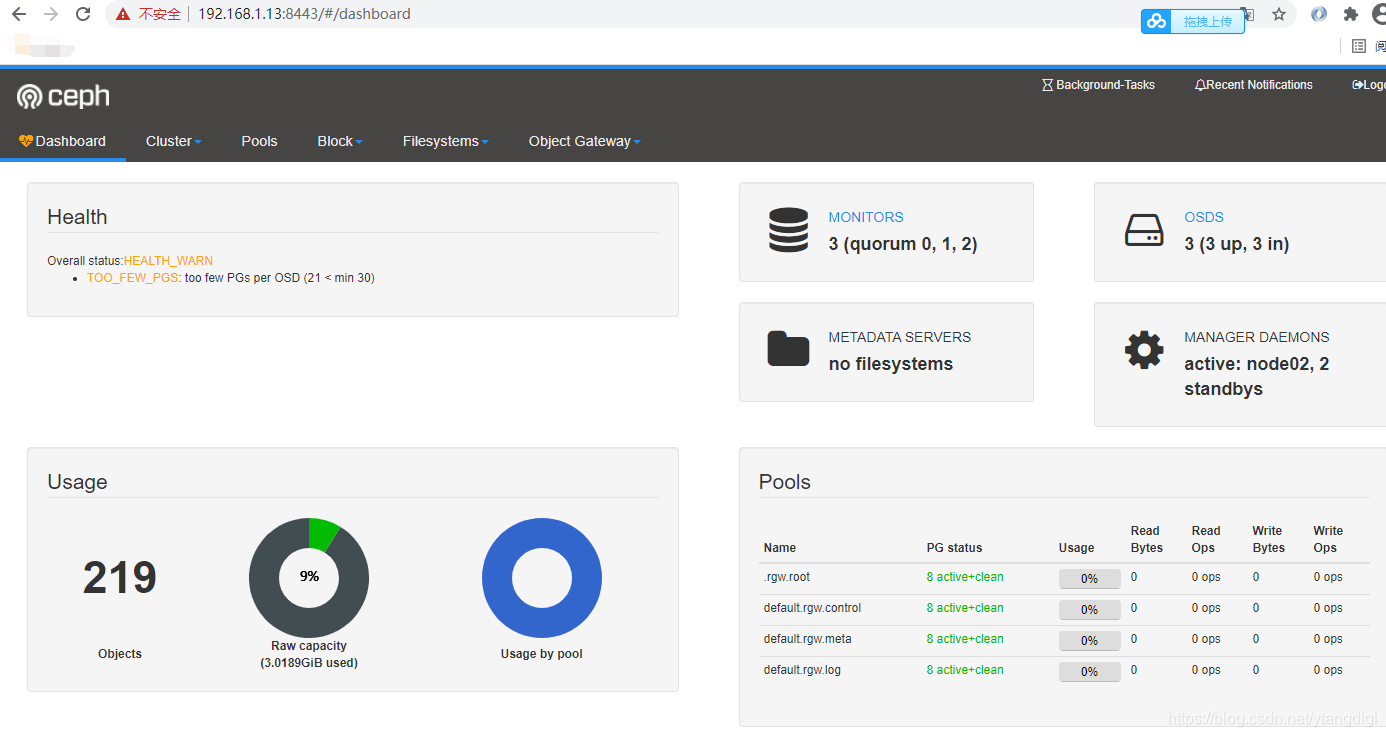Image resolution: width=1386 pixels, height=737 pixels.
Task: Click the not-secure warning triangle icon
Action: tap(123, 14)
